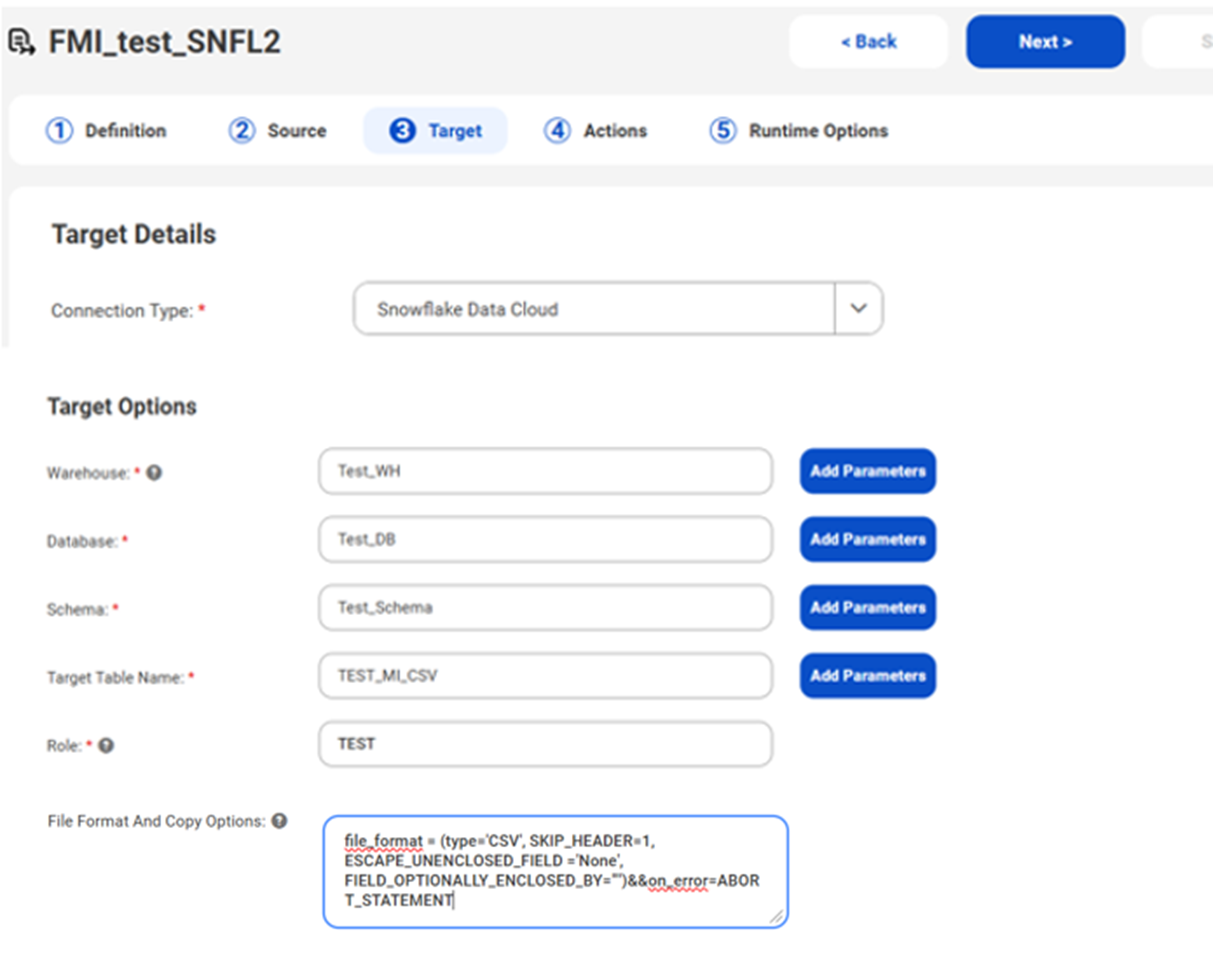Click the step 4 circle for Actions
The image size is (1213, 967).
pyautogui.click(x=557, y=131)
